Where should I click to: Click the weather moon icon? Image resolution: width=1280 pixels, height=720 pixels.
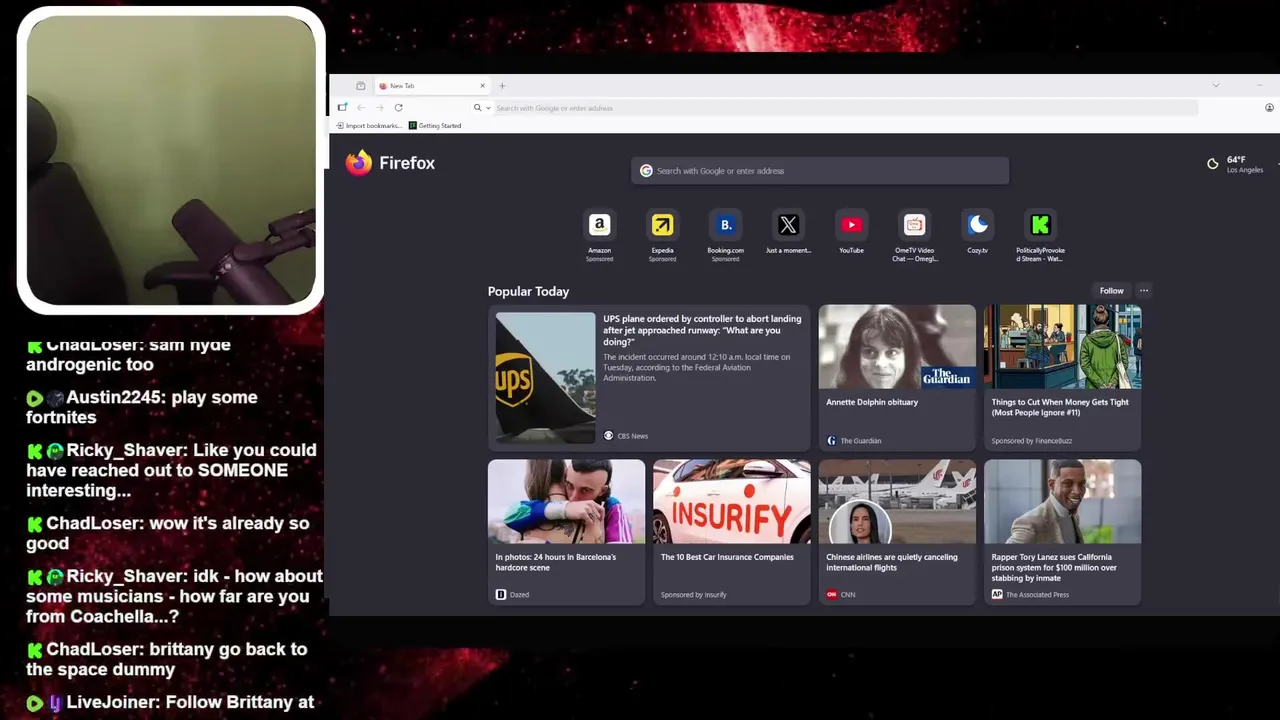pyautogui.click(x=1213, y=164)
